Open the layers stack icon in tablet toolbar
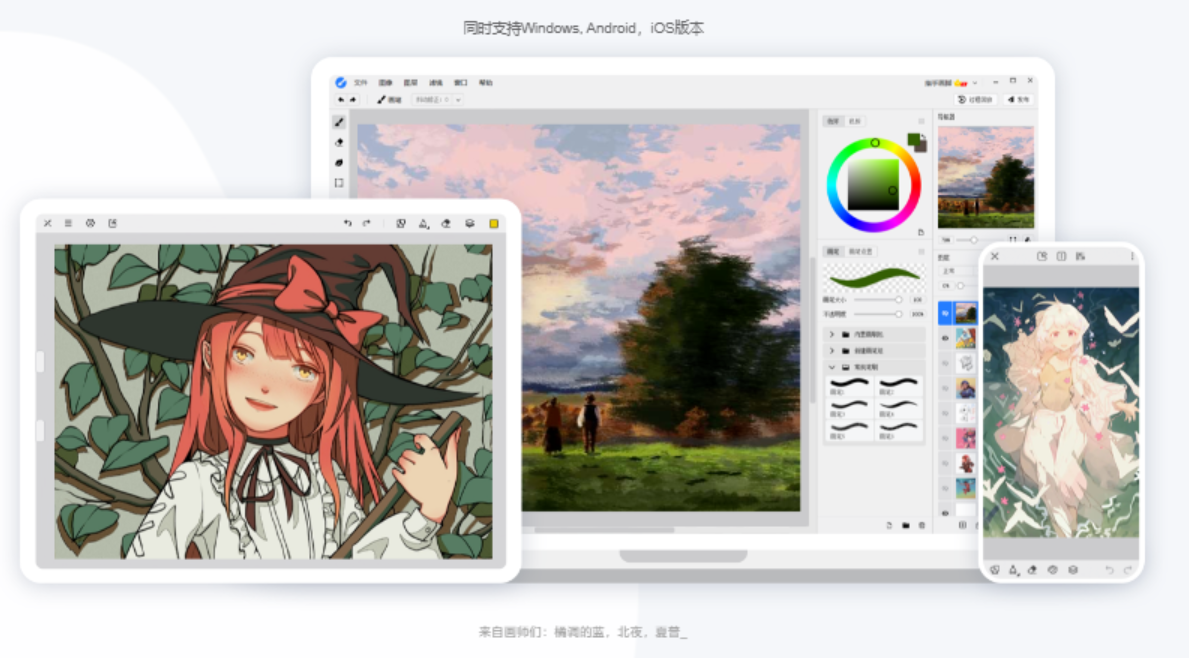This screenshot has width=1189, height=658. pos(469,223)
